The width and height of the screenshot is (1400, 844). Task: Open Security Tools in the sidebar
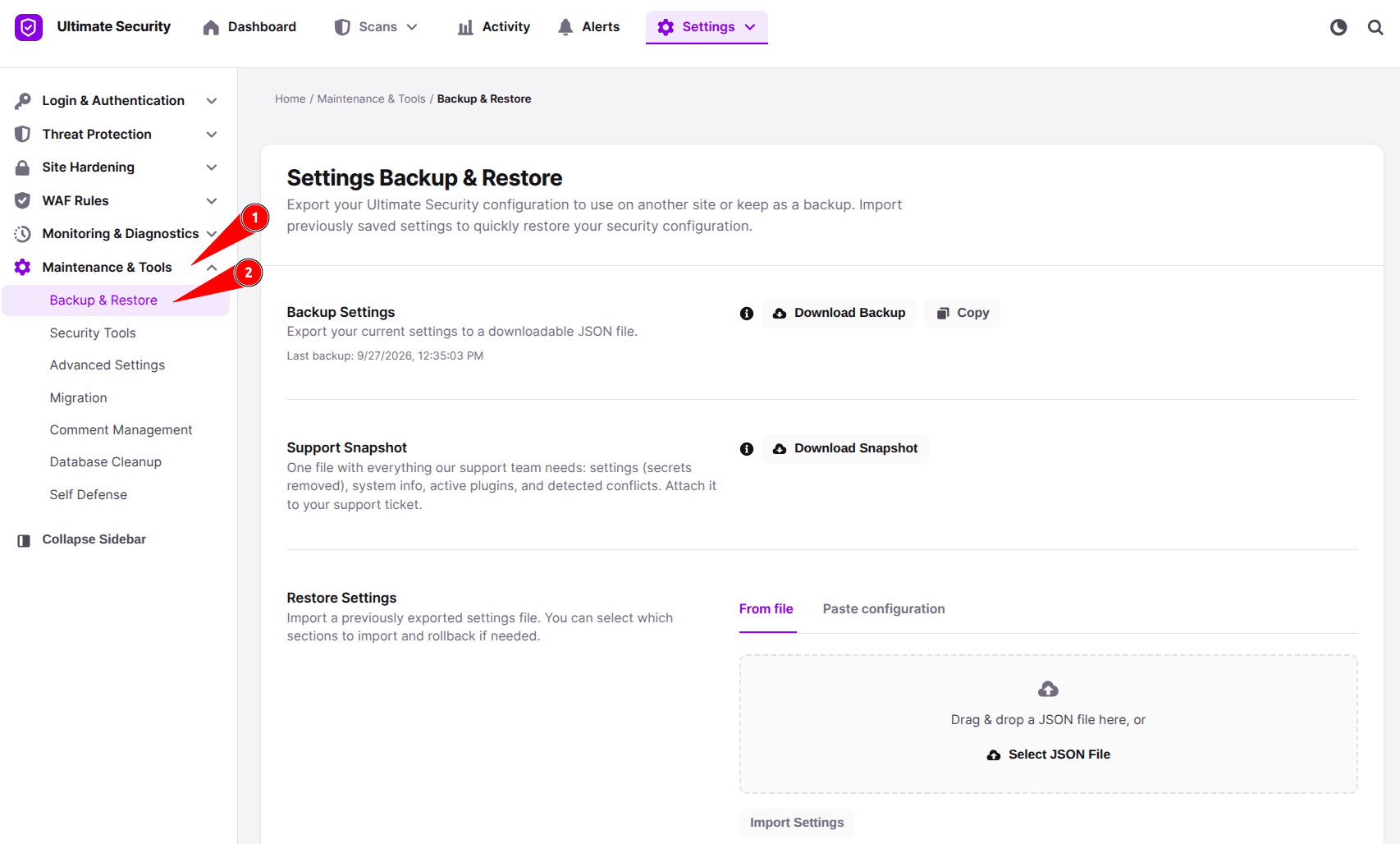pos(93,333)
